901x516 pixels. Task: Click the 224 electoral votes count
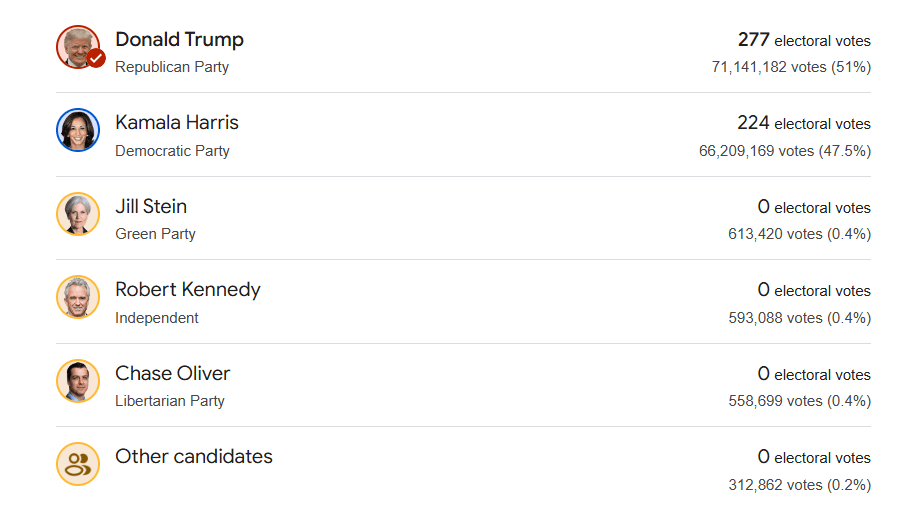(804, 123)
